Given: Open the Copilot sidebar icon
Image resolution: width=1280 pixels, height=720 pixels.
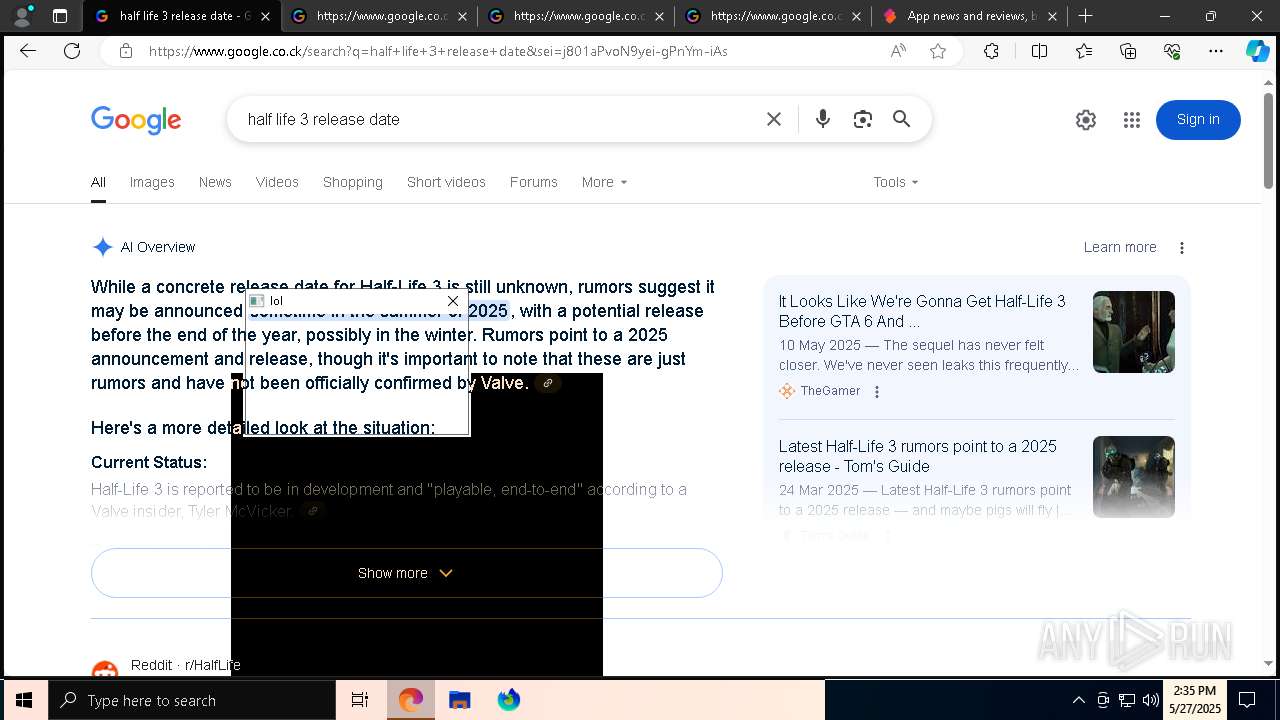Looking at the screenshot, I should point(1257,51).
